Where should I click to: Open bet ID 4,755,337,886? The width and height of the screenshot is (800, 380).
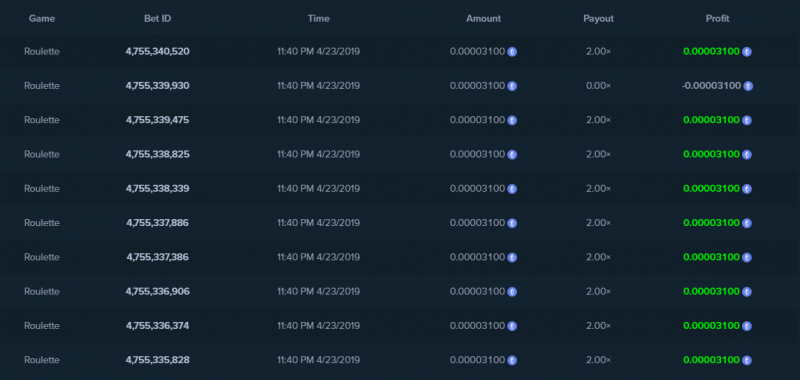coord(158,222)
